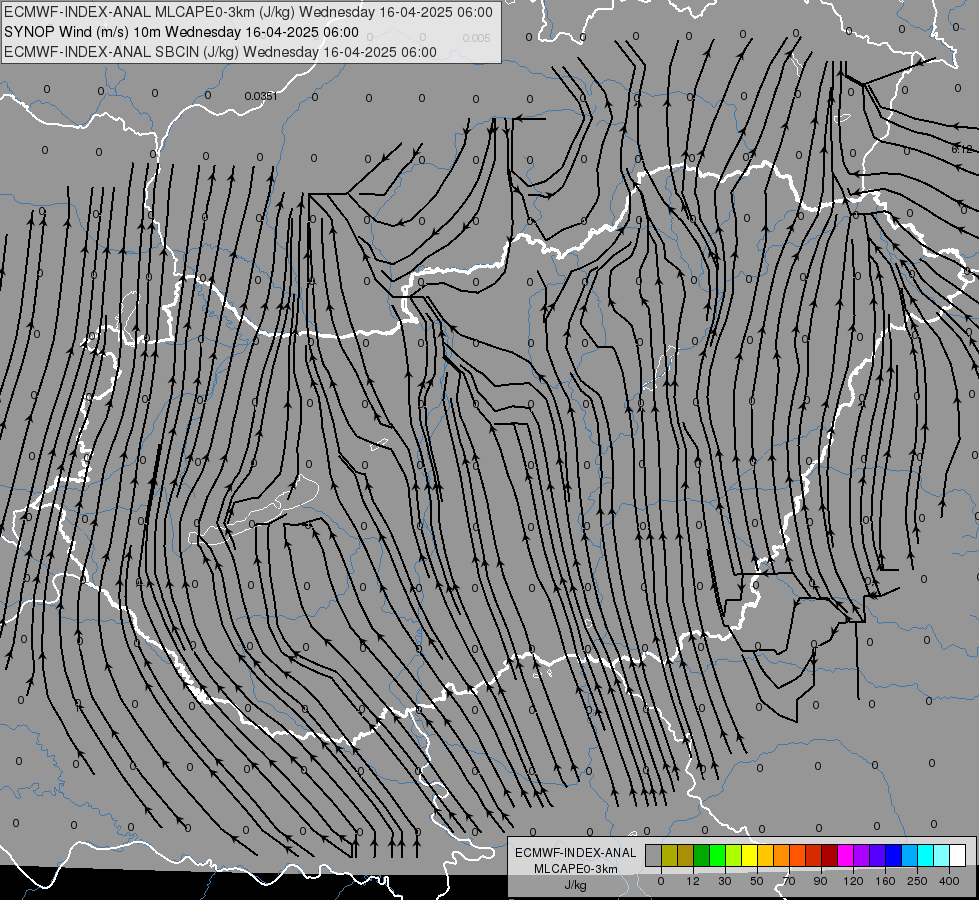Image resolution: width=979 pixels, height=900 pixels.
Task: Pick the pure blue legend swatch
Action: (x=893, y=855)
